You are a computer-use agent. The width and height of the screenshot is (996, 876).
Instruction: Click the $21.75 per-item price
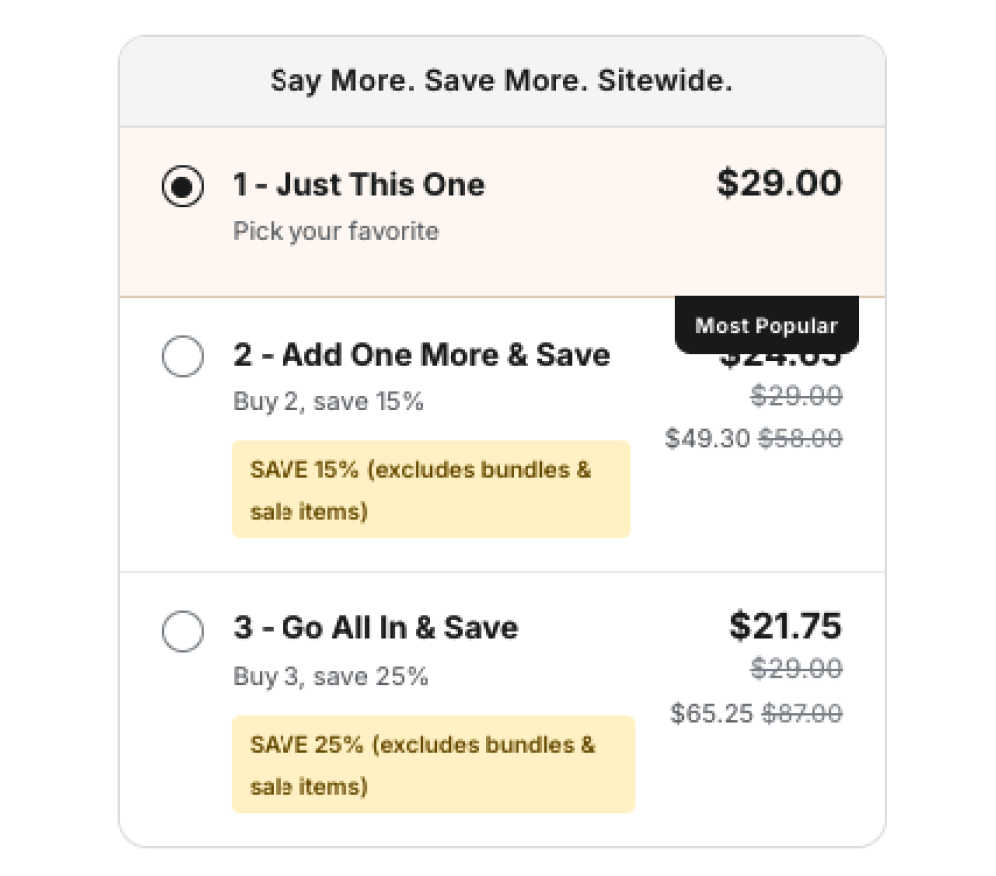tap(785, 626)
